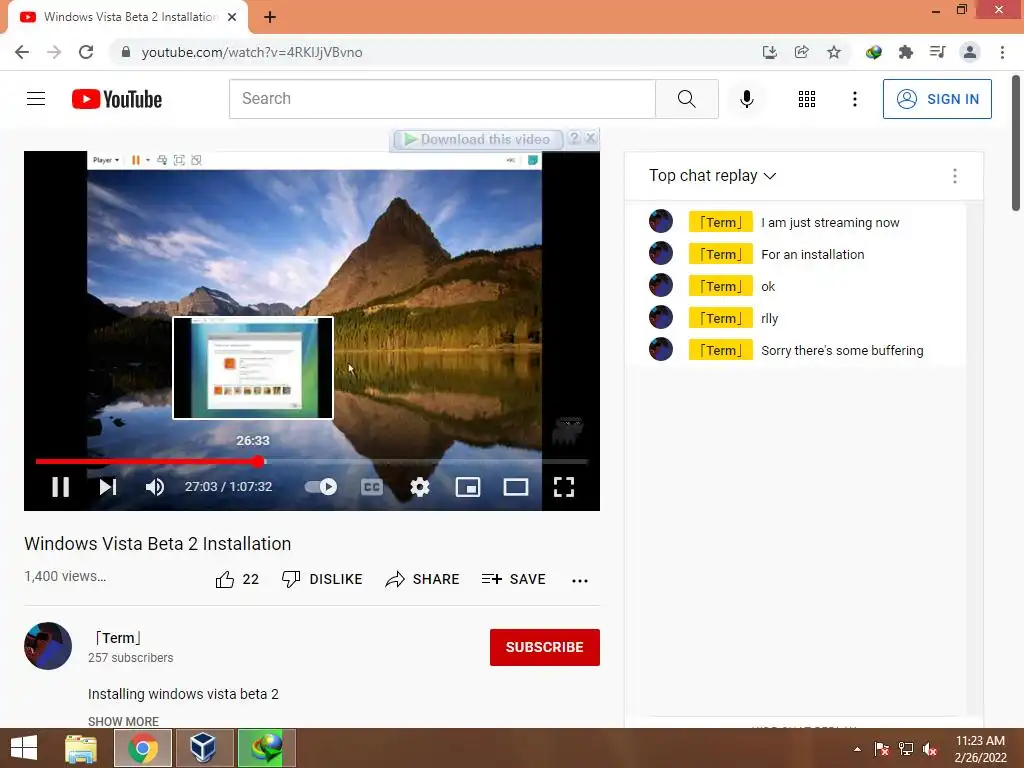The width and height of the screenshot is (1024, 768).
Task: Close the Windows Vista Beta 2 tab
Action: click(x=232, y=17)
